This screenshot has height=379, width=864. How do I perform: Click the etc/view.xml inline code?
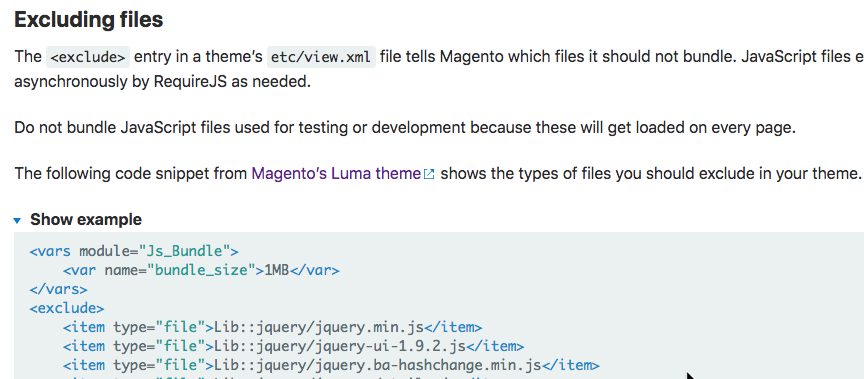[321, 57]
